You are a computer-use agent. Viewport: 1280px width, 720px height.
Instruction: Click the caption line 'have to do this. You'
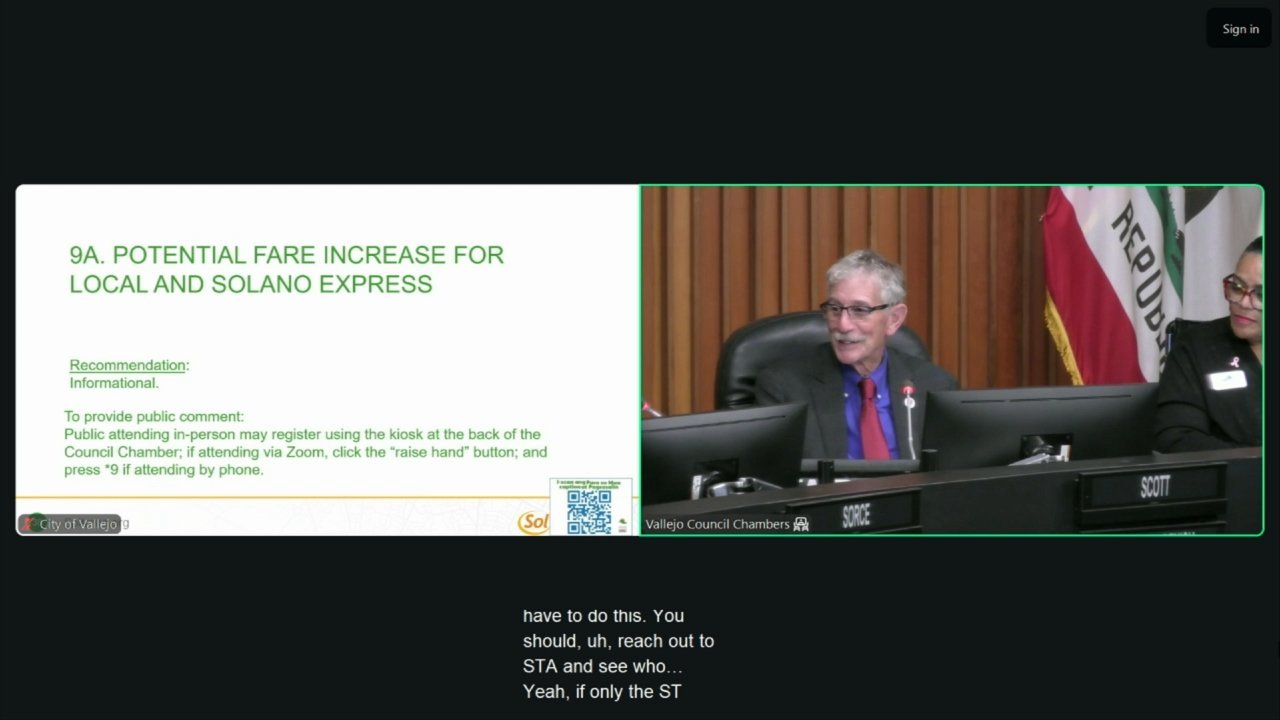[603, 615]
